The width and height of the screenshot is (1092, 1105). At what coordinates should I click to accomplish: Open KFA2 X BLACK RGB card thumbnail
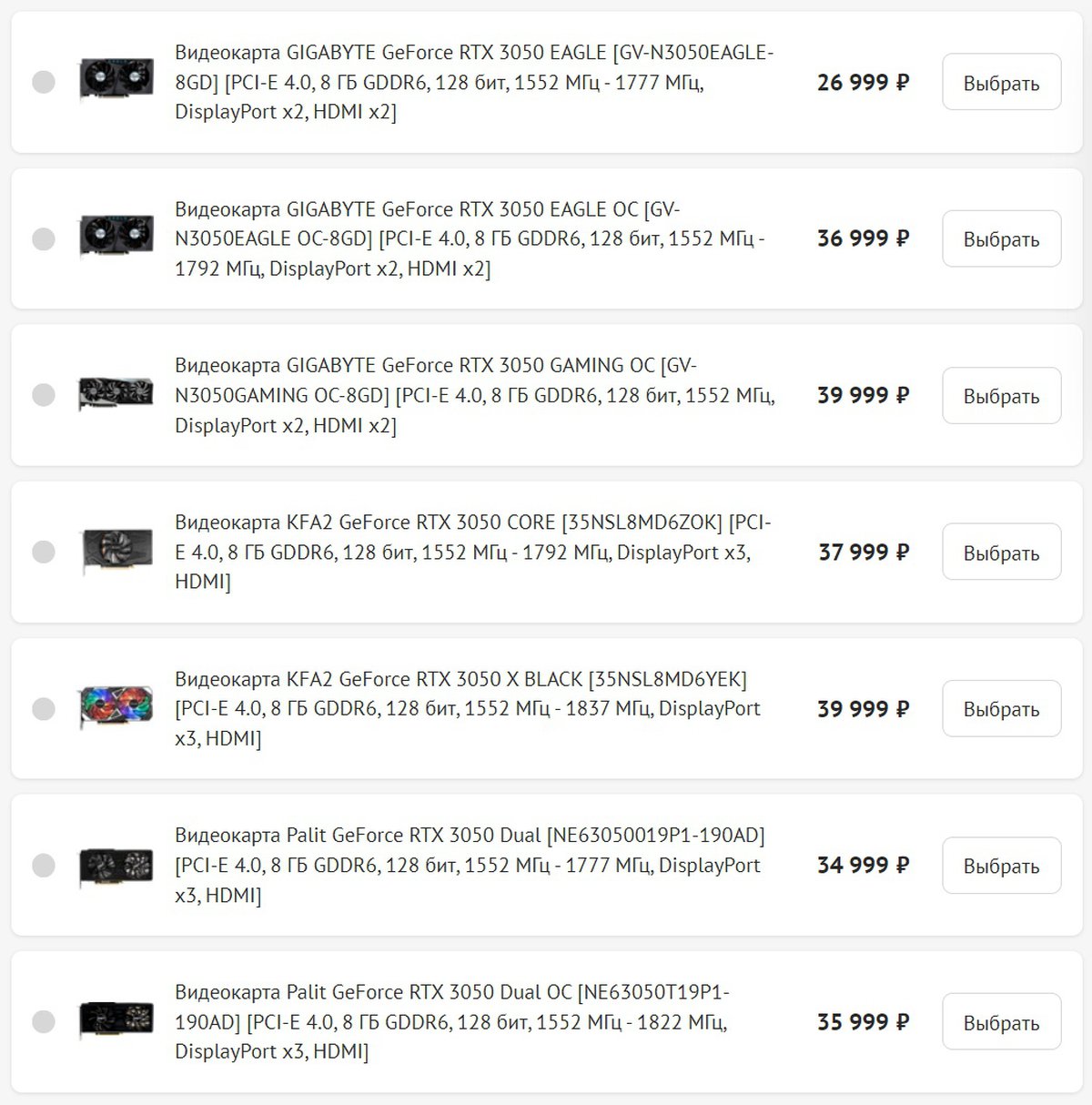coord(116,707)
